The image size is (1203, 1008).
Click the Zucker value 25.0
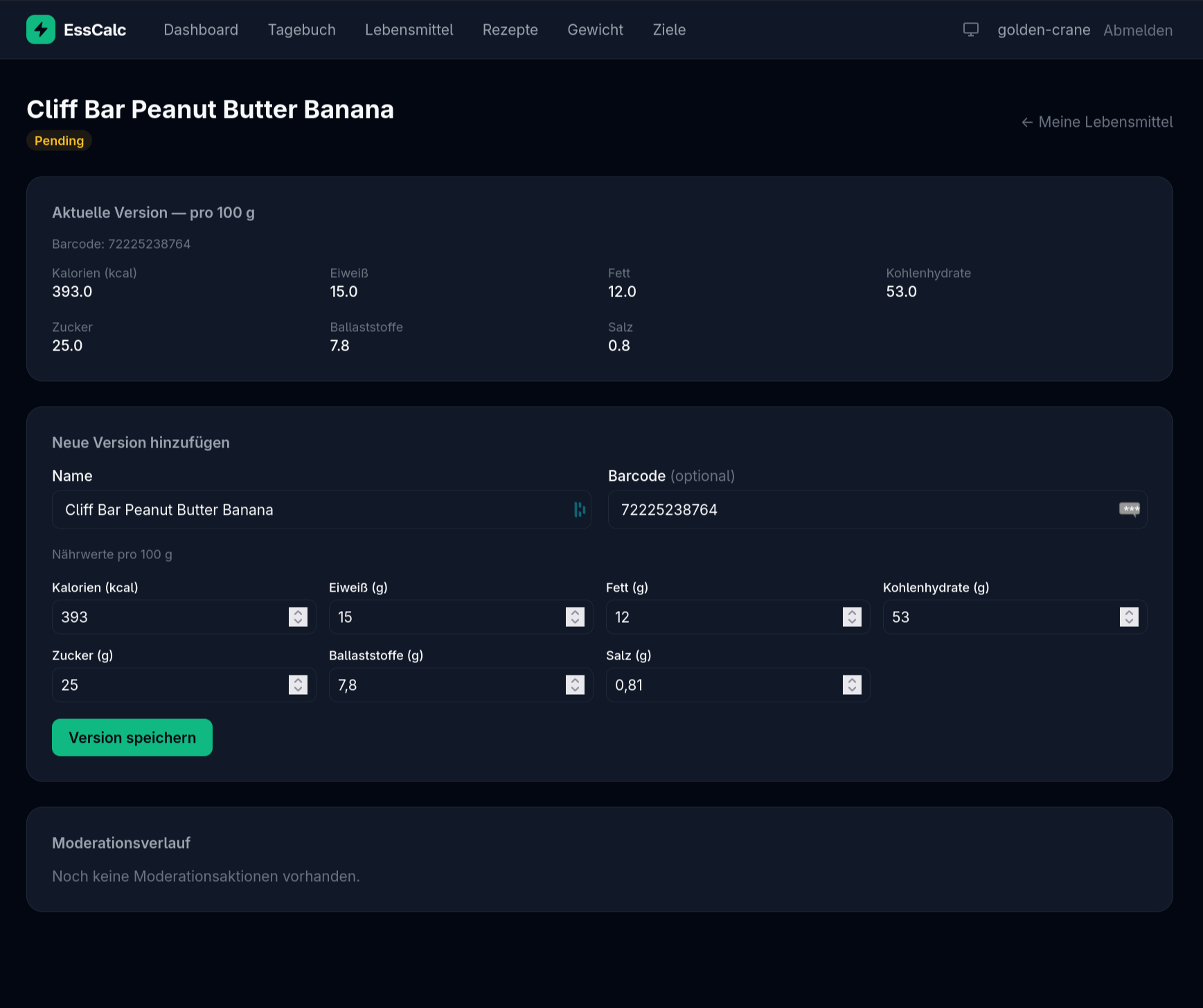pyautogui.click(x=67, y=346)
